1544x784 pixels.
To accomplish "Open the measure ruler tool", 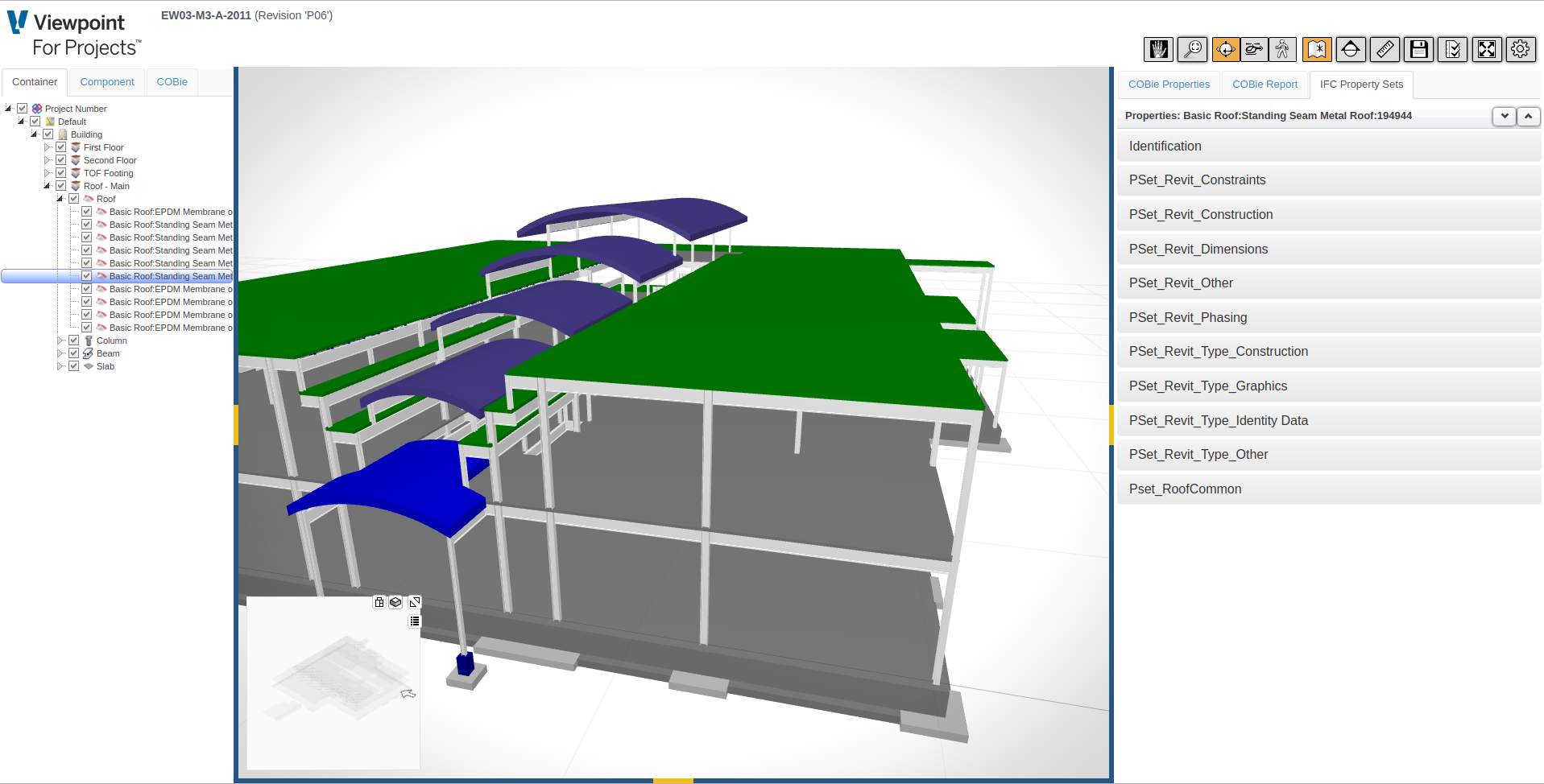I will [x=1385, y=49].
